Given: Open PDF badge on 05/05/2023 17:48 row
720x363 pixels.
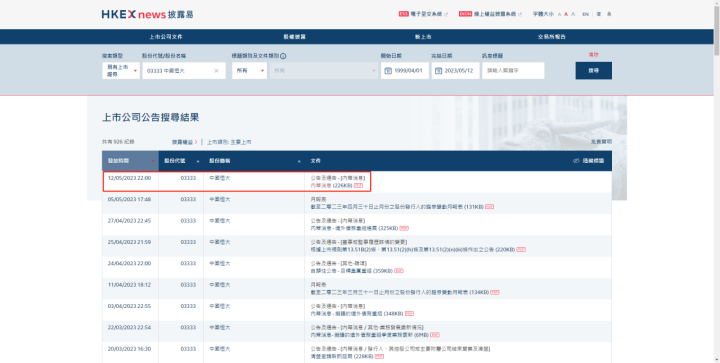Looking at the screenshot, I should (x=489, y=207).
